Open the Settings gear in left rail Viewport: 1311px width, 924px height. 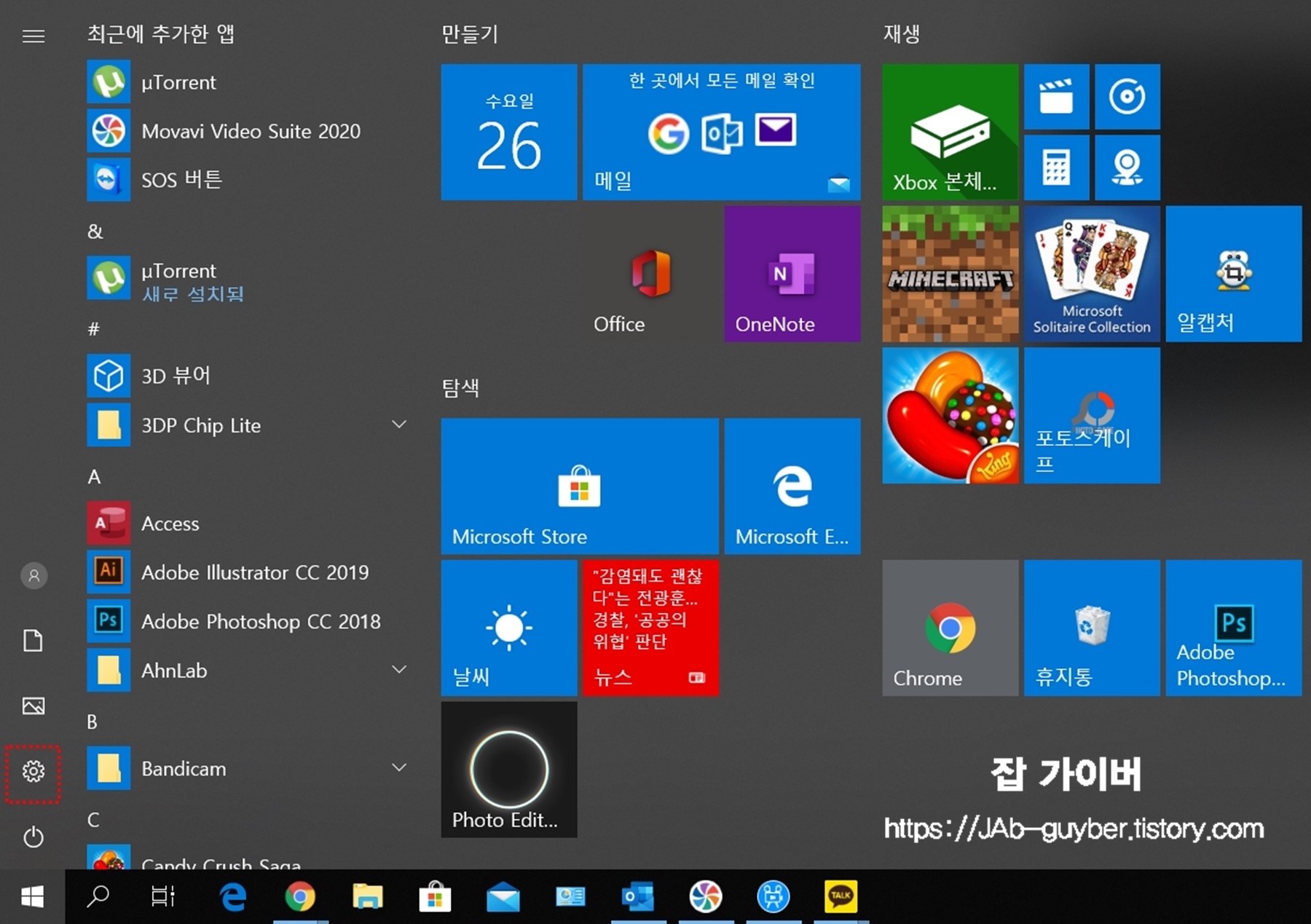33,771
